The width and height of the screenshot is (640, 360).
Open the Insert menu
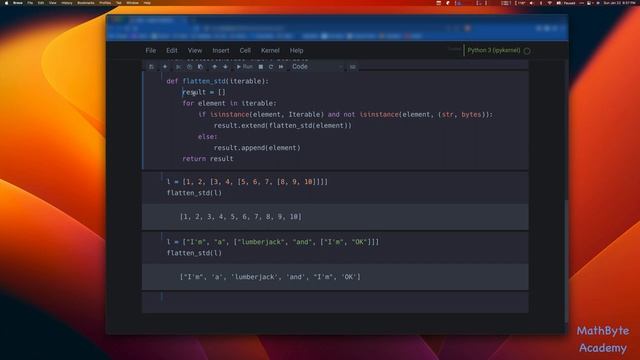(221, 51)
